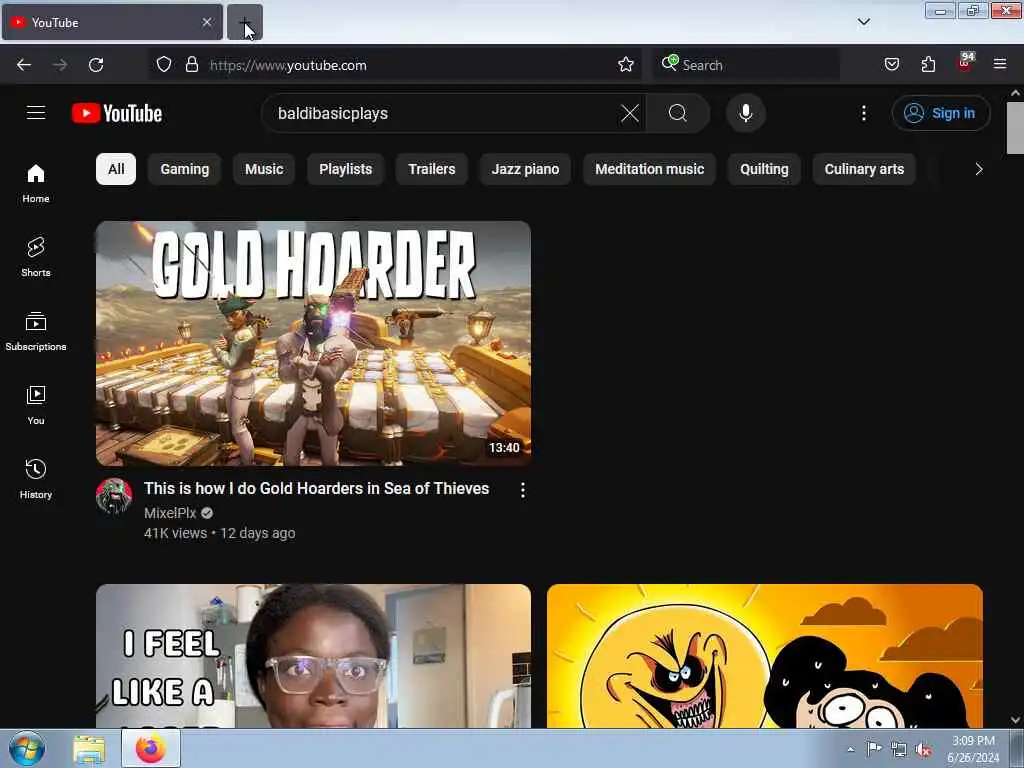Image resolution: width=1024 pixels, height=768 pixels.
Task: Show more category chips with the right arrow
Action: point(978,169)
